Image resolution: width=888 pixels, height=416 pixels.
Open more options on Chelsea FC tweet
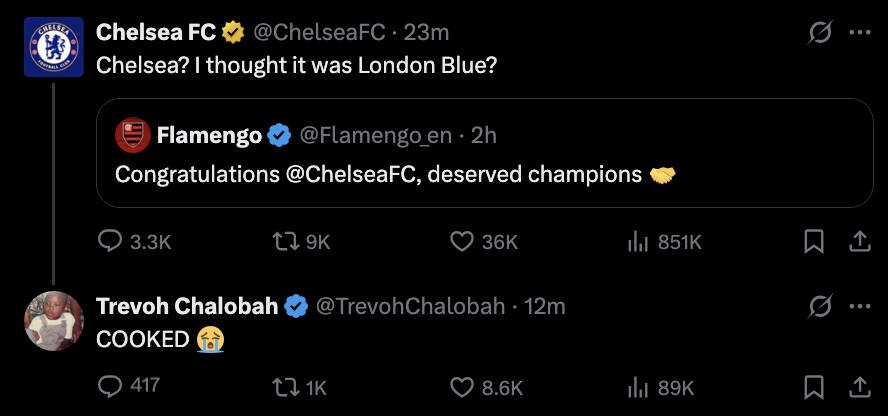pos(859,32)
